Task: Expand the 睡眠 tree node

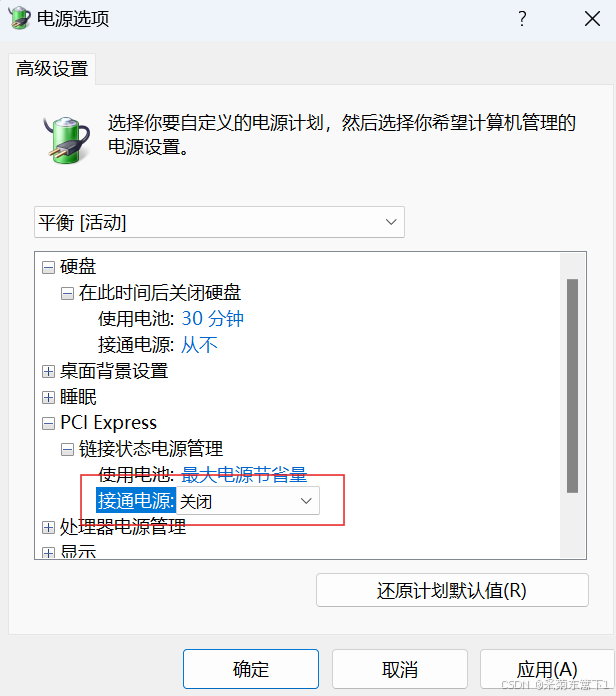Action: (48, 397)
